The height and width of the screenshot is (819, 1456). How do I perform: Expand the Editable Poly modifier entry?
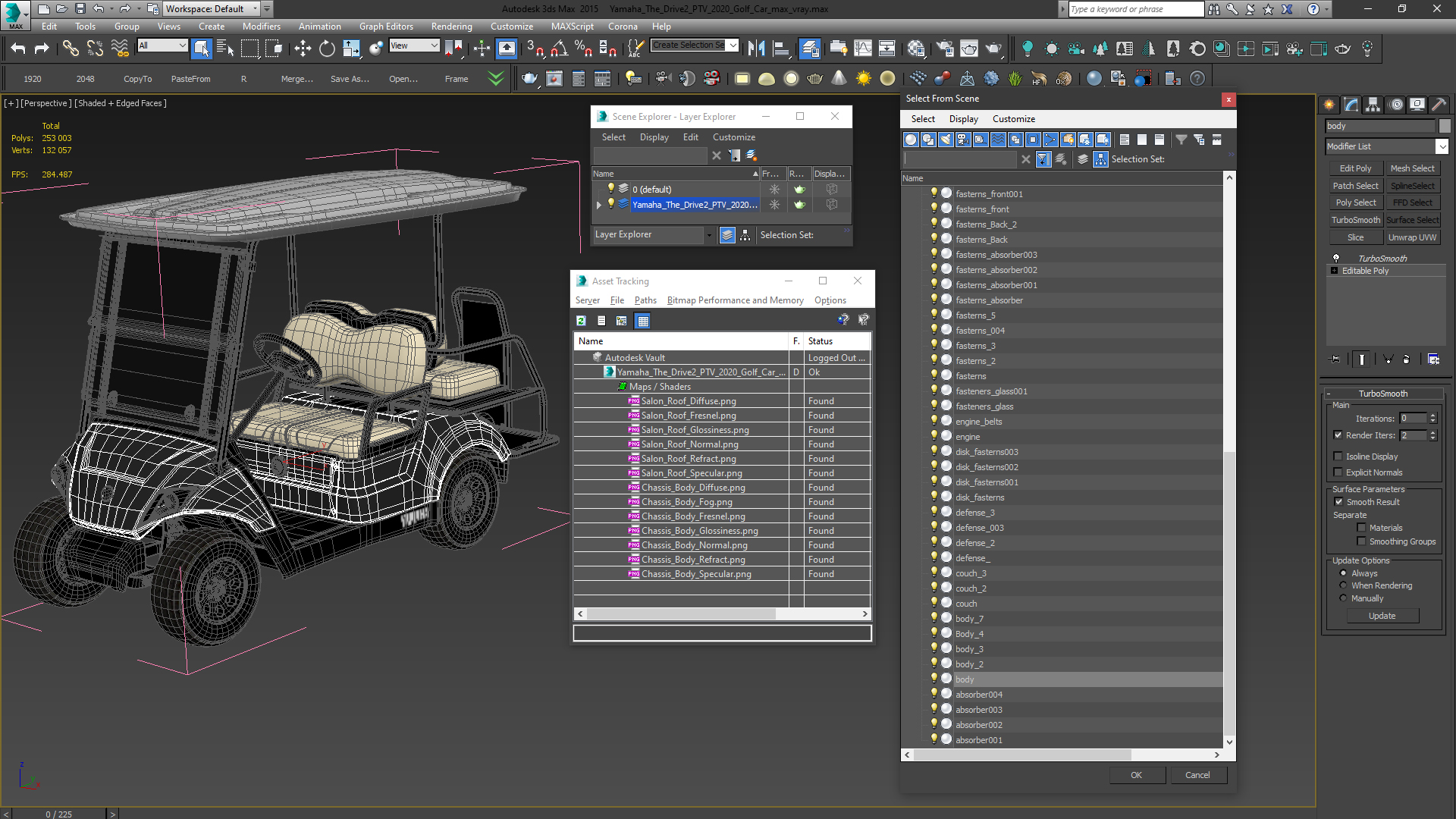[x=1335, y=271]
